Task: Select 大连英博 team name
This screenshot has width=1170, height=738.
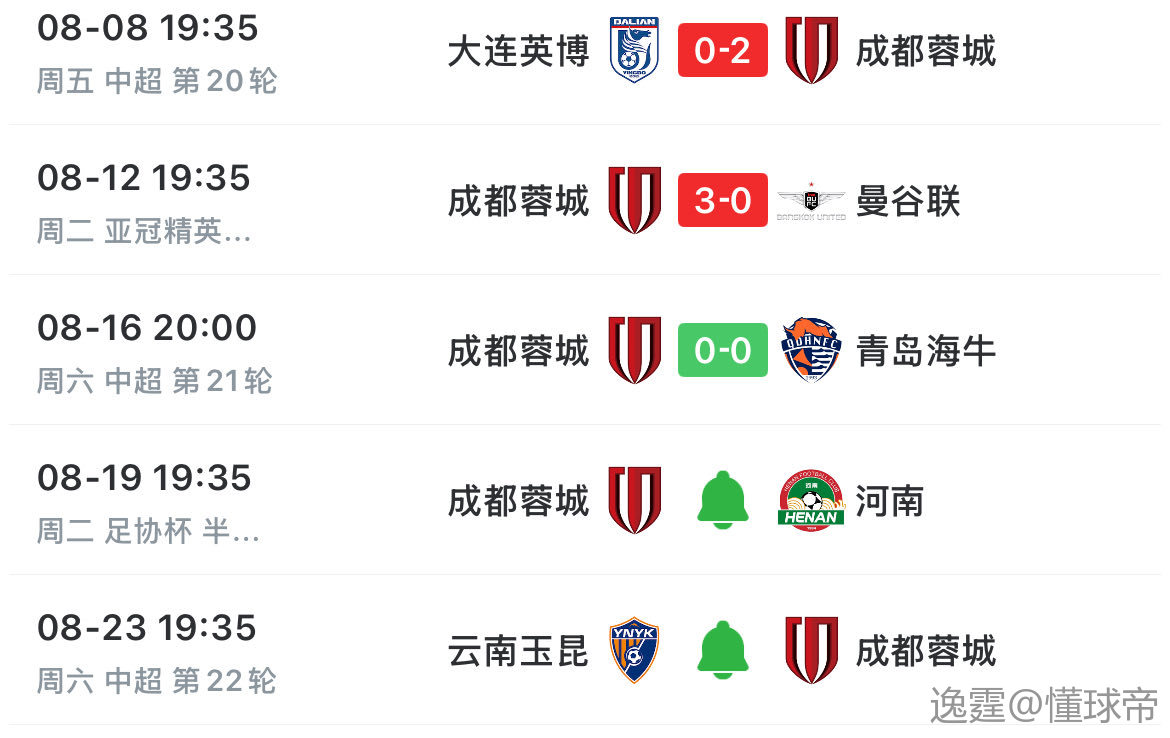Action: [519, 51]
